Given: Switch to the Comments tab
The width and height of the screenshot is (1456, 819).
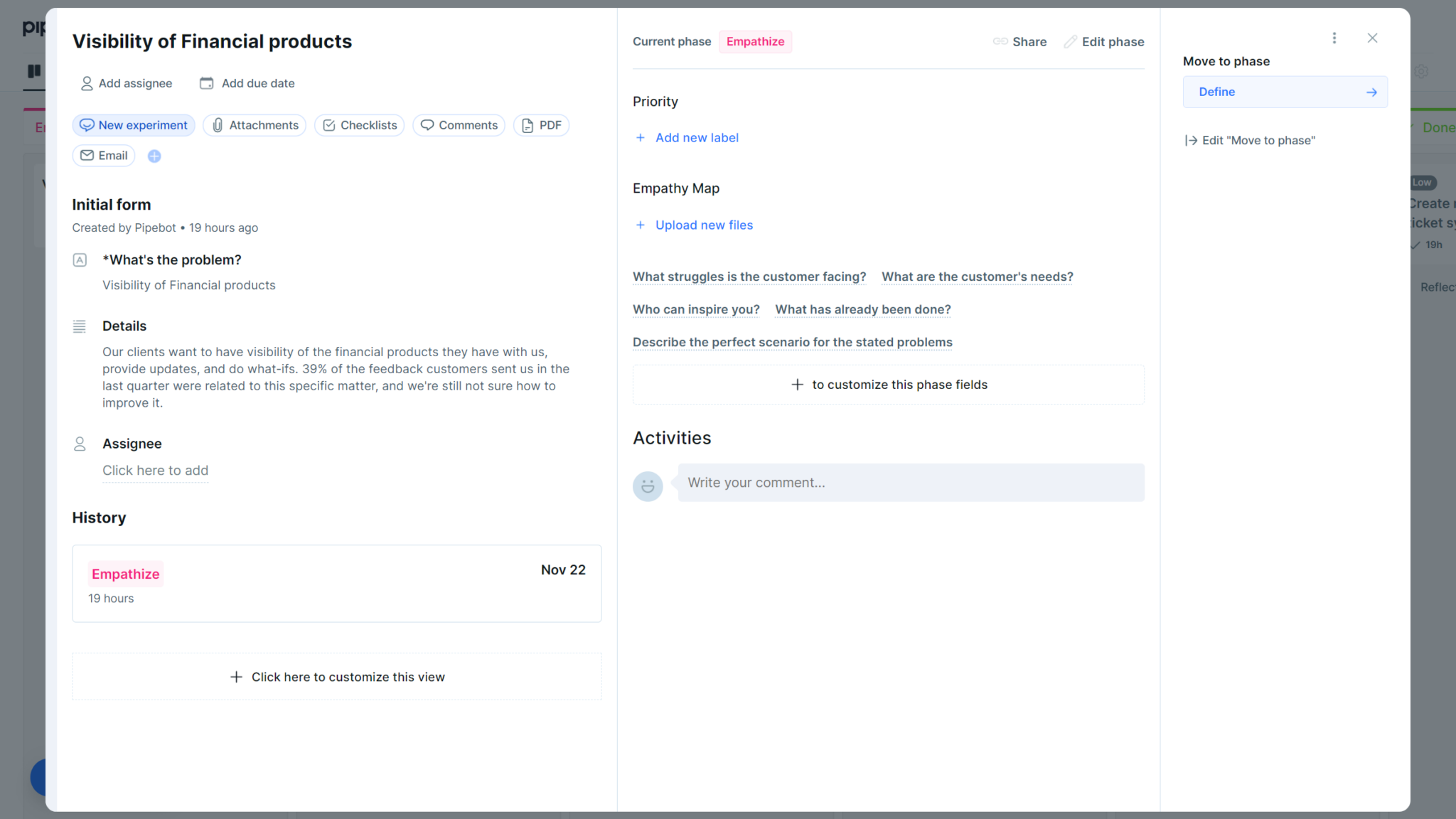Looking at the screenshot, I should [459, 125].
